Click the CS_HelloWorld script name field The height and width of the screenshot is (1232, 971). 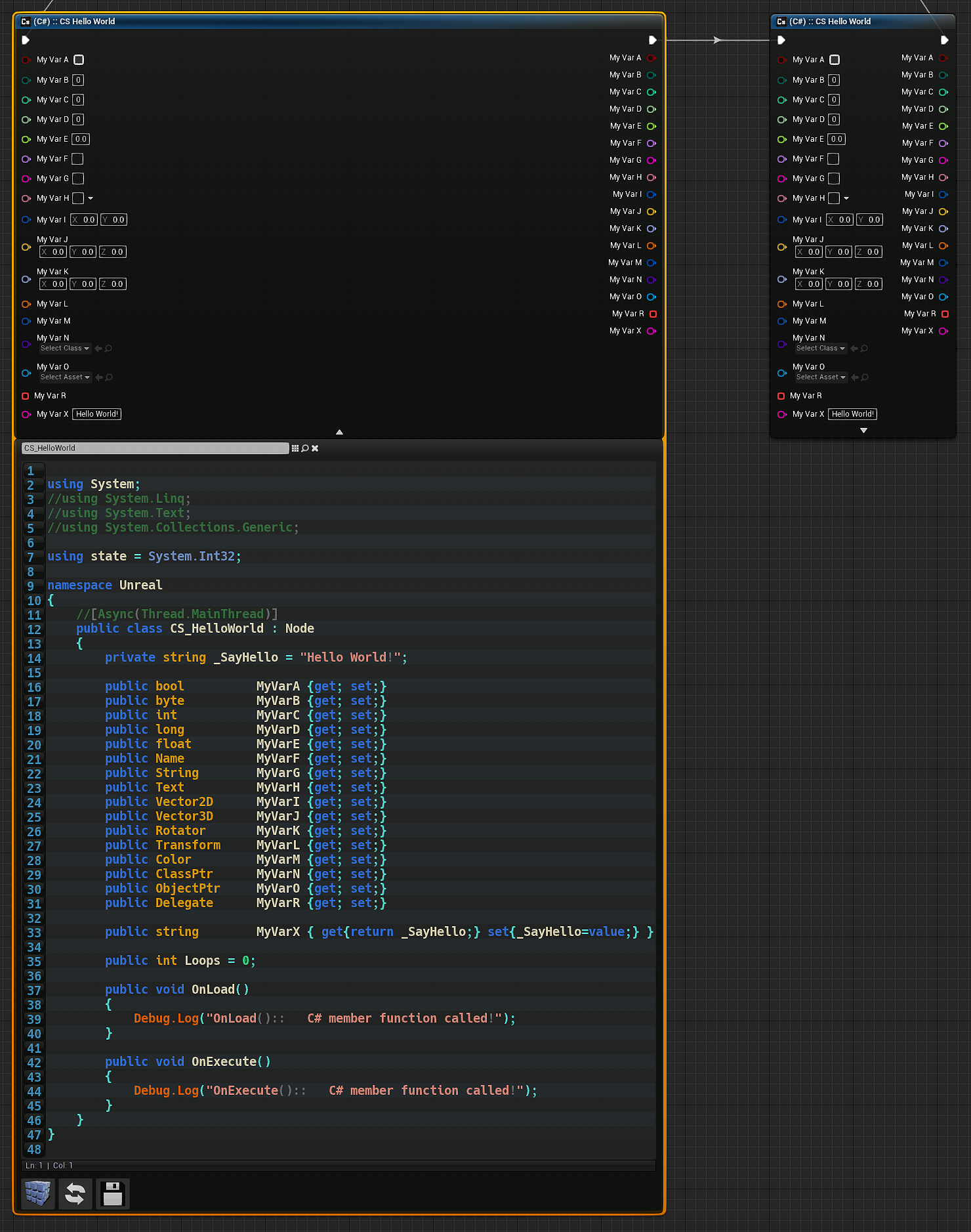tap(155, 448)
